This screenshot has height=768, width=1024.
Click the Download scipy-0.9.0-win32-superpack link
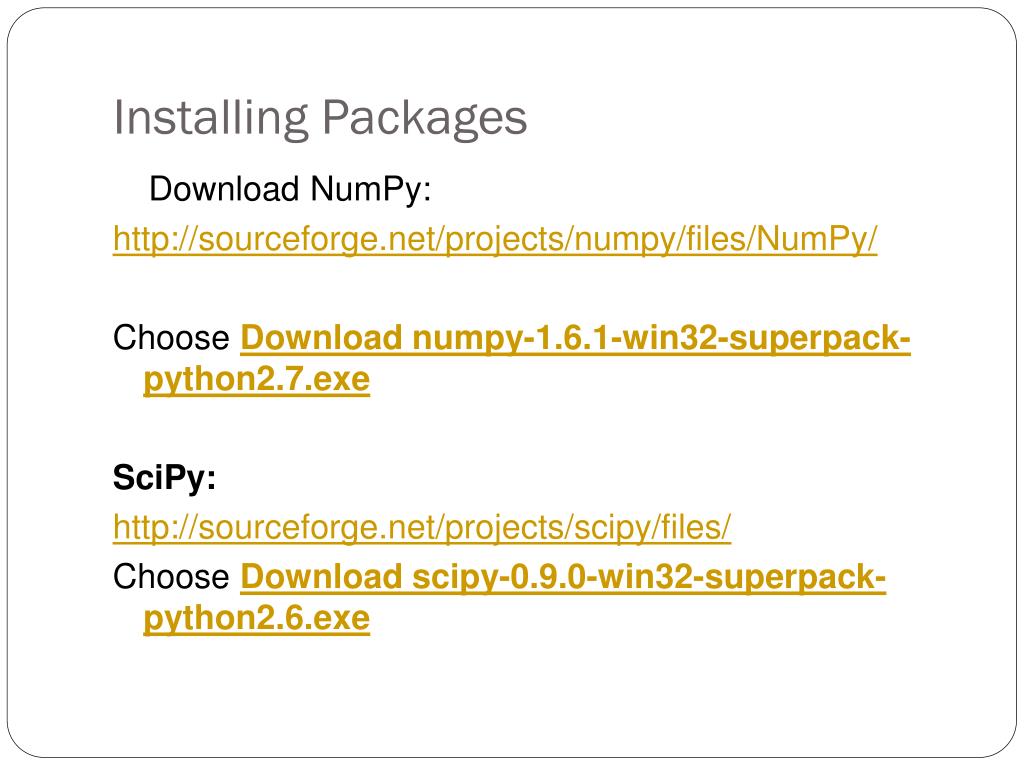tap(563, 577)
